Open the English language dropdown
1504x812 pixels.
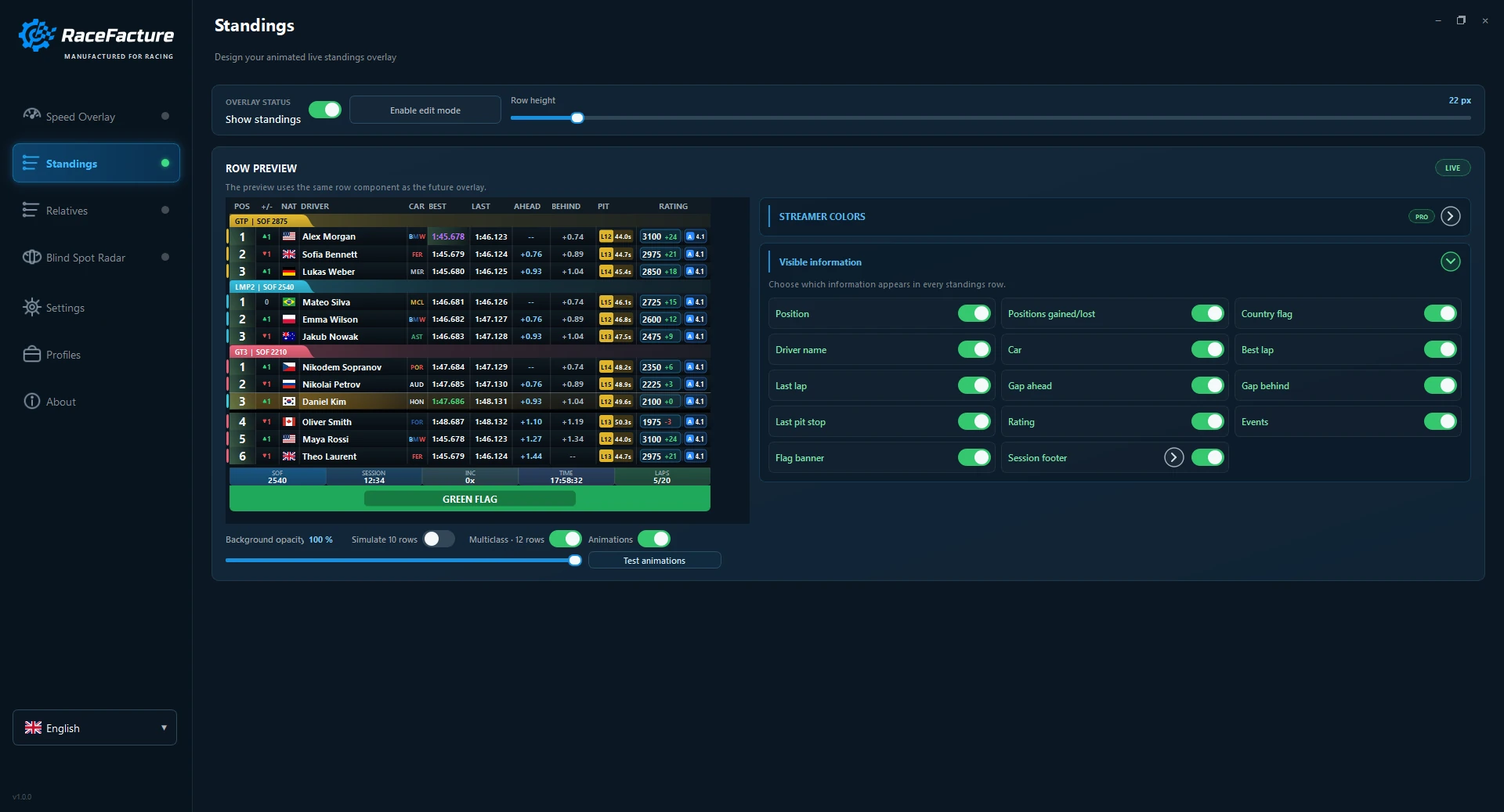point(95,727)
